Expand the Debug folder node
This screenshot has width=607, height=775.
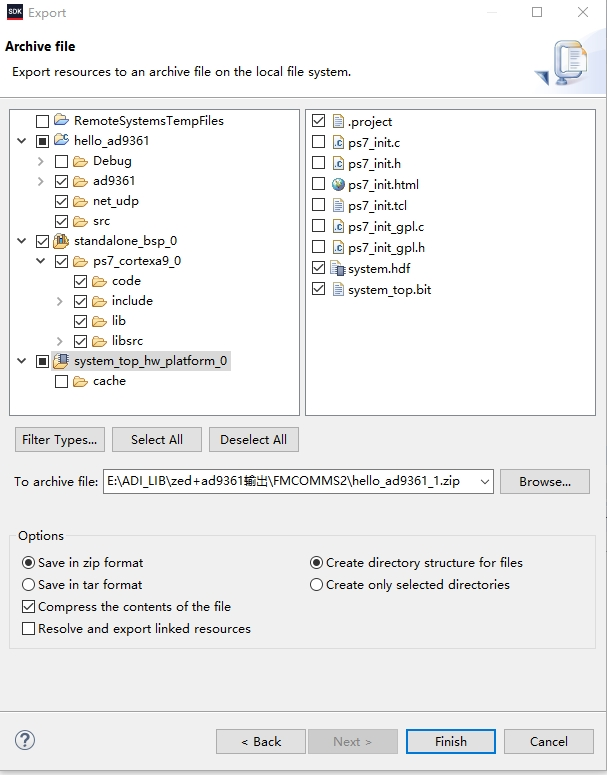(41, 161)
